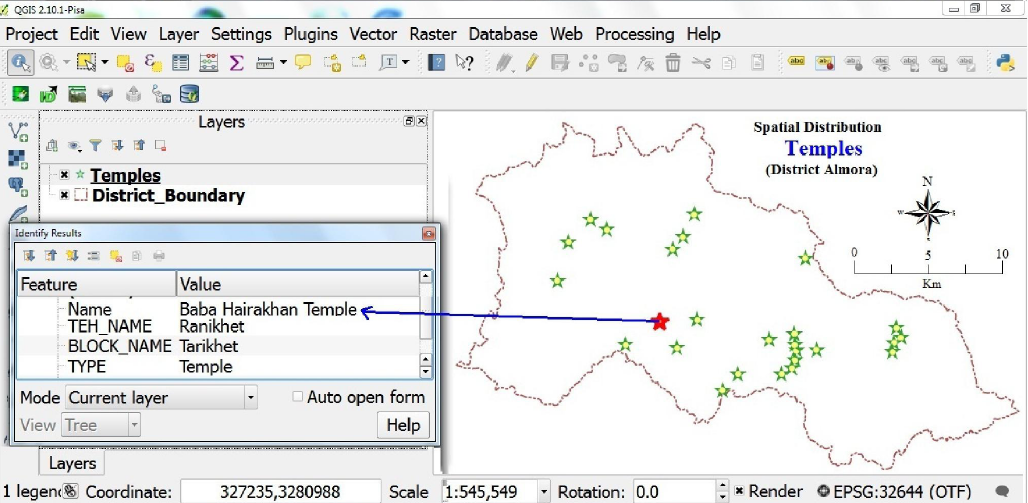Open the Layer menu
This screenshot has width=1028, height=503.
point(178,34)
